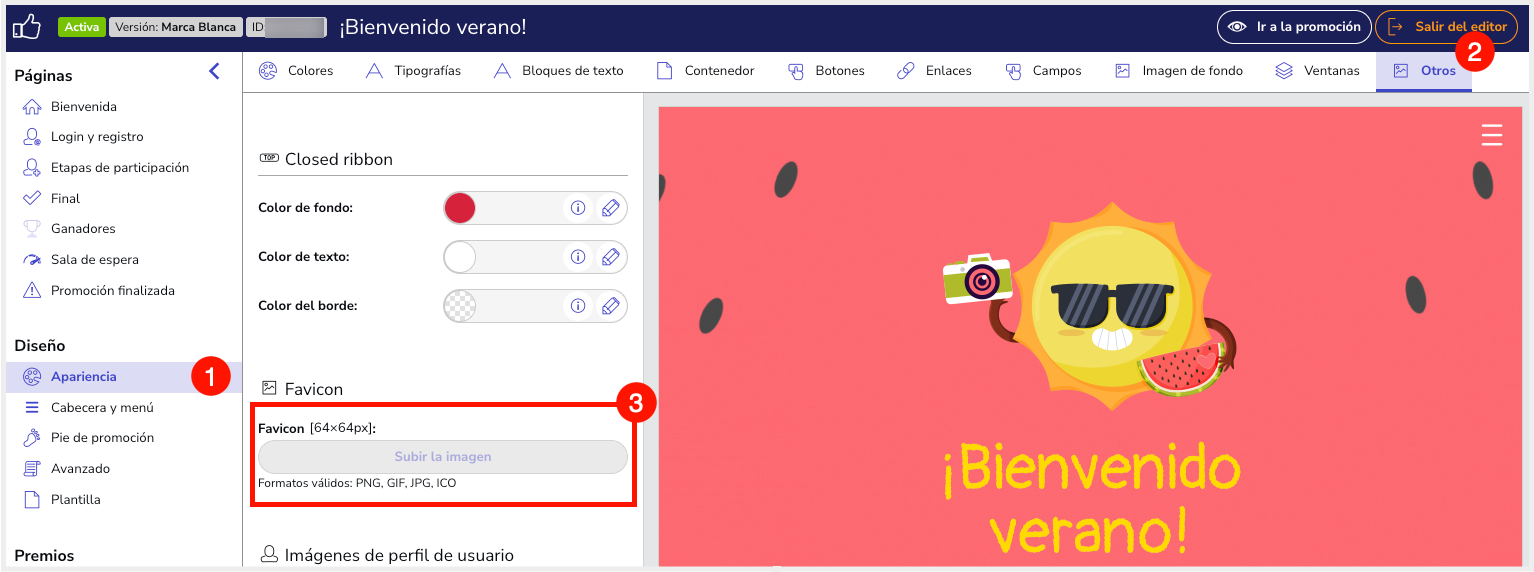Click info icon for Color de texto
1534x572 pixels.
[x=577, y=257]
